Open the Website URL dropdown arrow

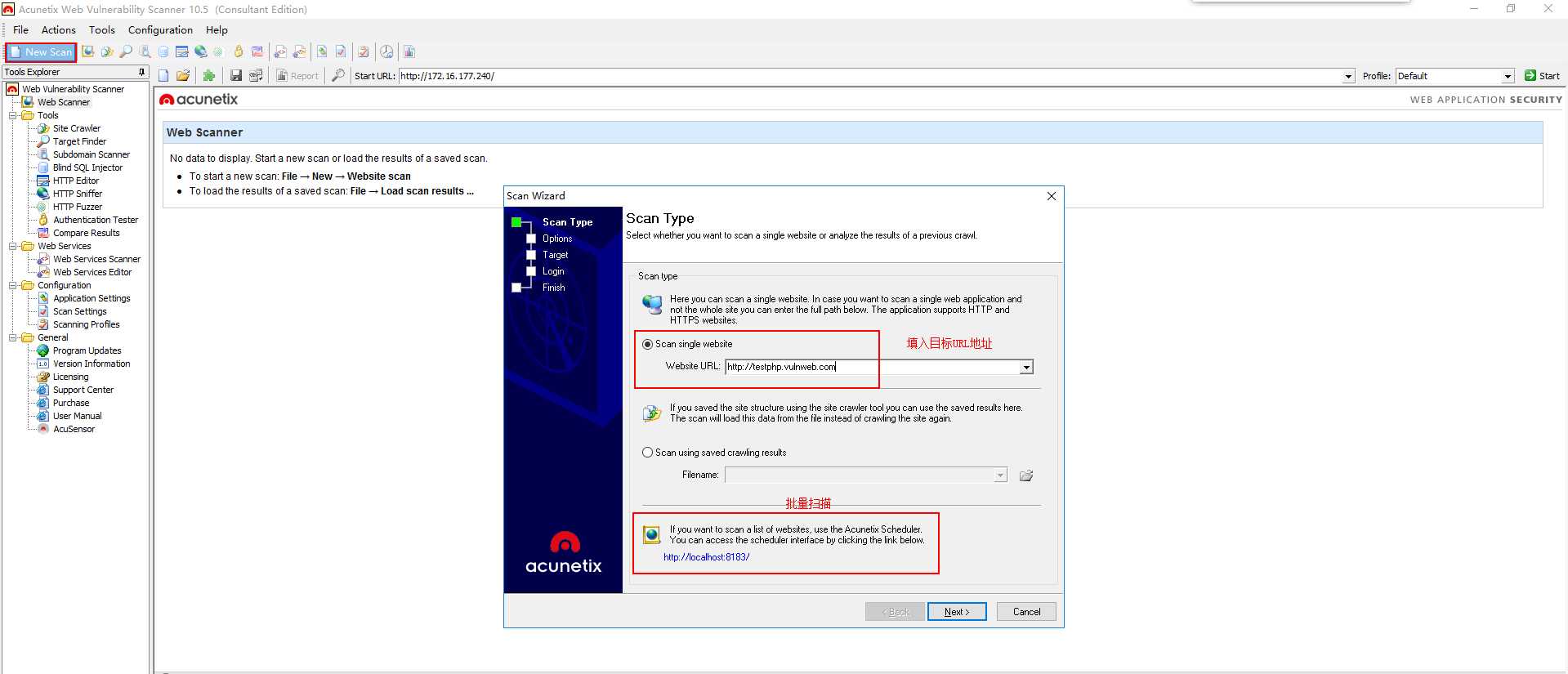(x=1026, y=368)
